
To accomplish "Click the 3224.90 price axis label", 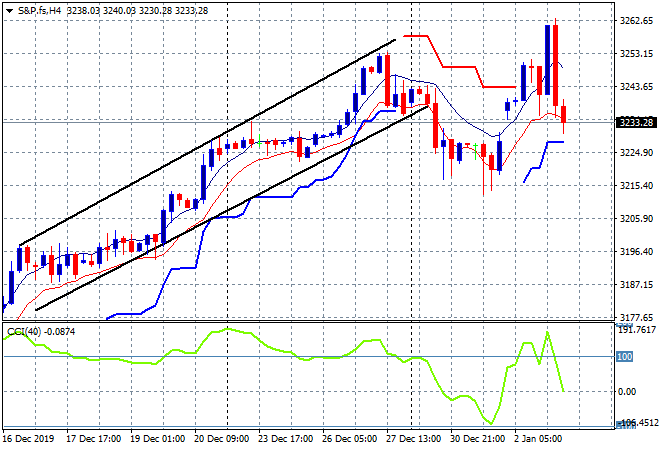I will 636,152.
